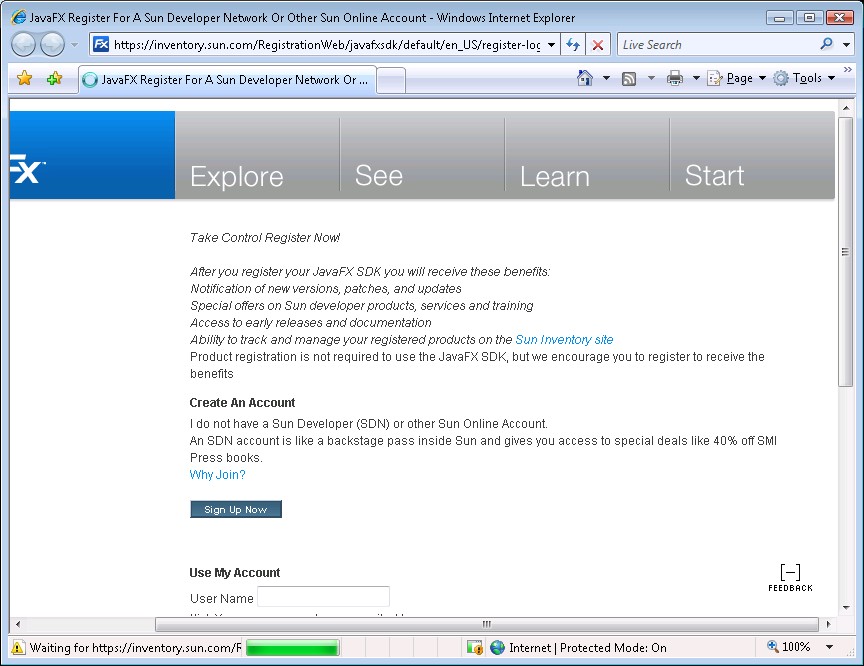Click the Print icon
Viewport: 864px width, 666px height.
pos(675,79)
